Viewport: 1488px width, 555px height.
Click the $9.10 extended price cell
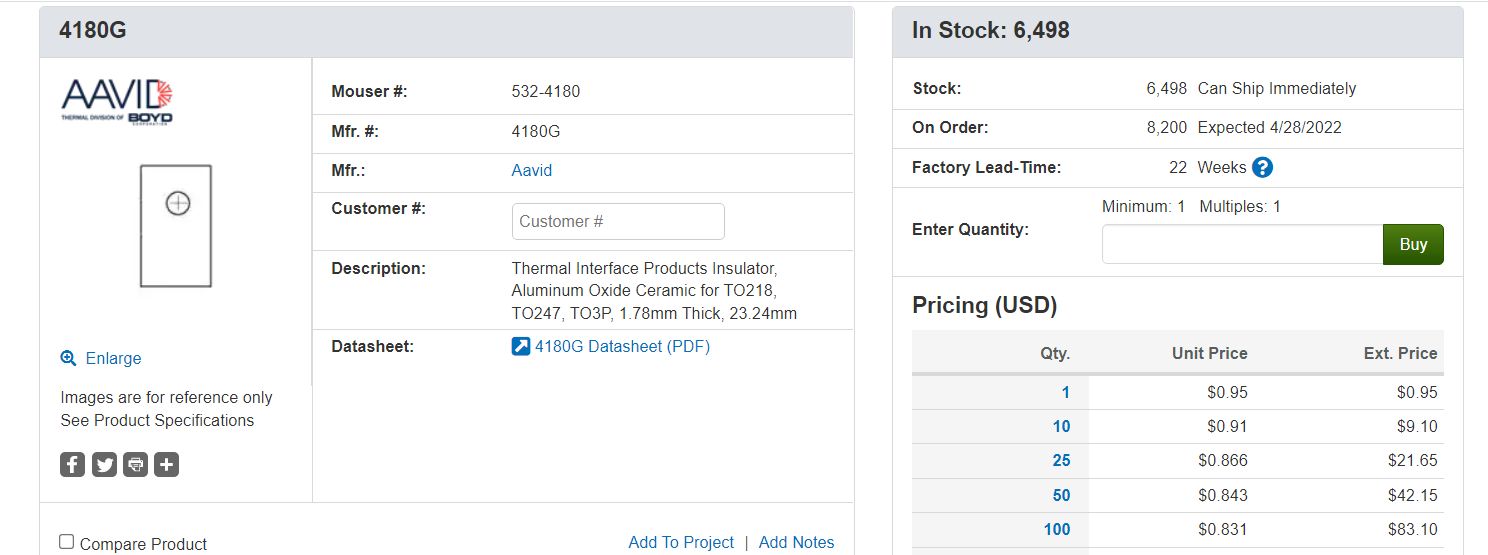point(1417,427)
